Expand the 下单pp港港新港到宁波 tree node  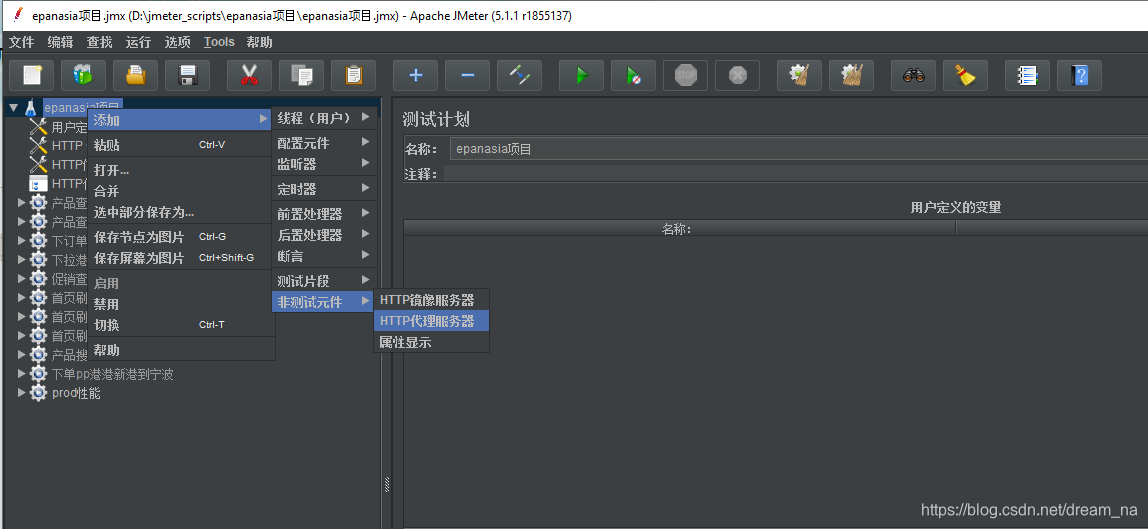[x=21, y=374]
